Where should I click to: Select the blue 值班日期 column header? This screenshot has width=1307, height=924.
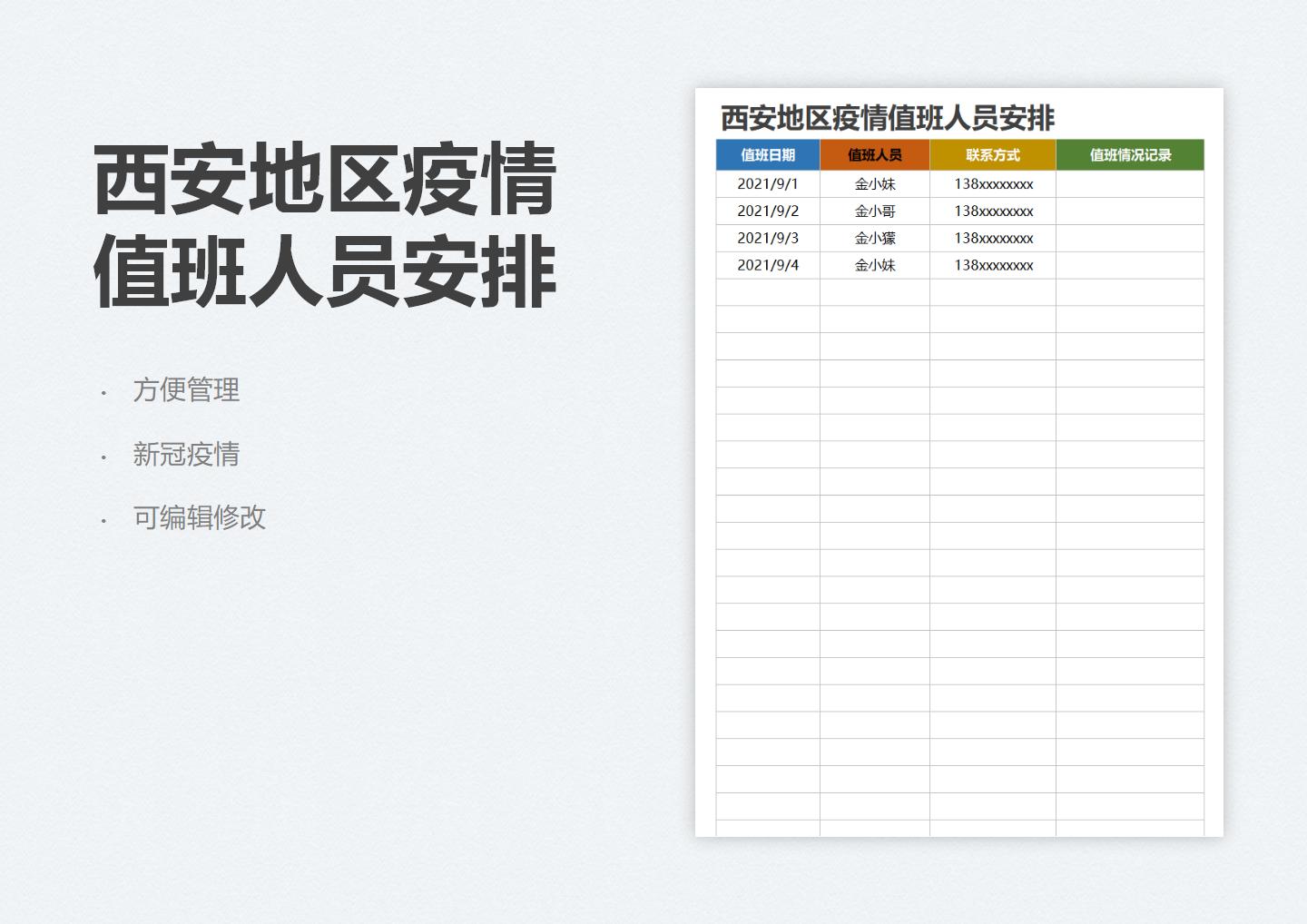point(768,154)
